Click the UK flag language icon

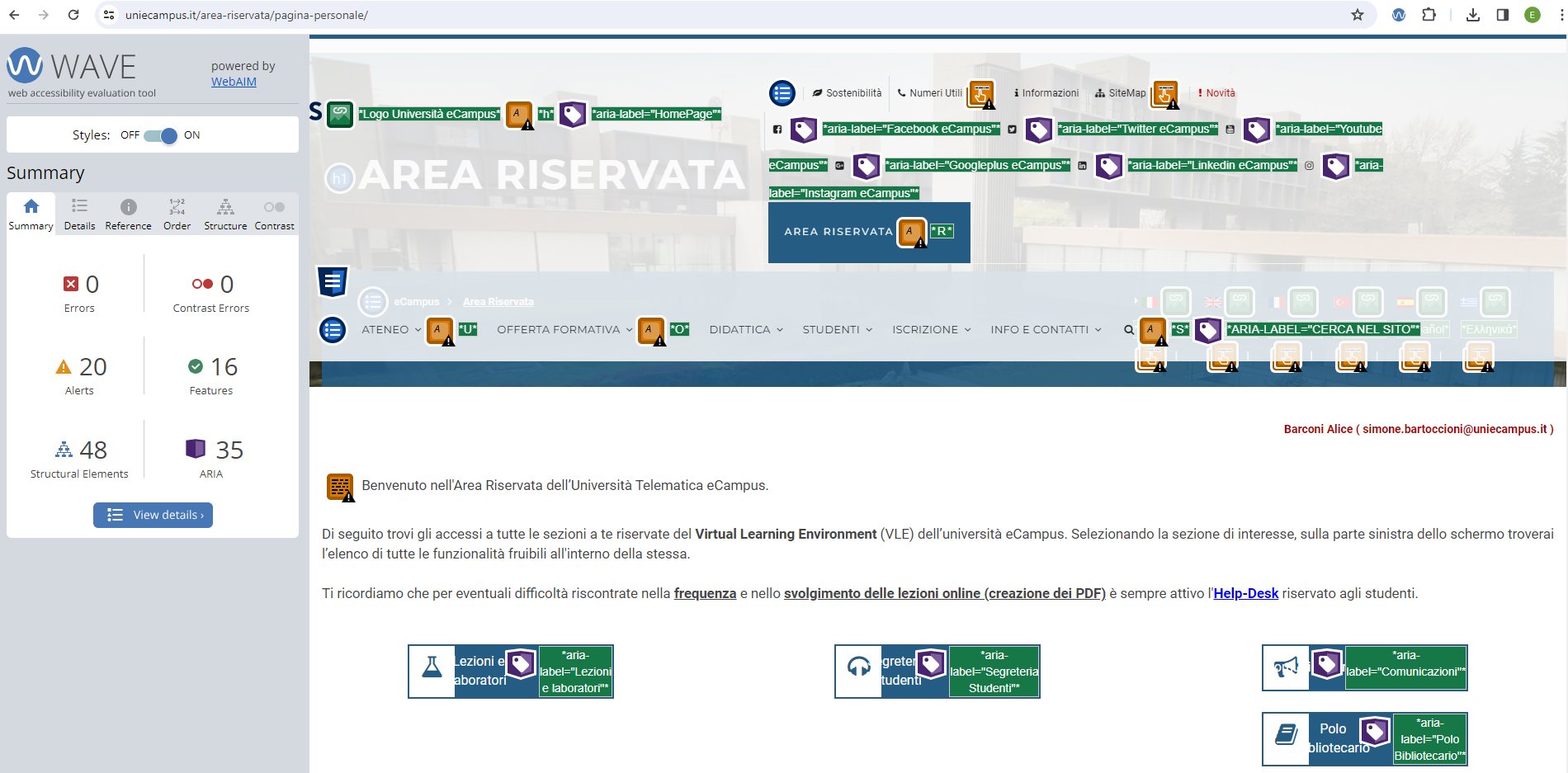pos(1212,302)
